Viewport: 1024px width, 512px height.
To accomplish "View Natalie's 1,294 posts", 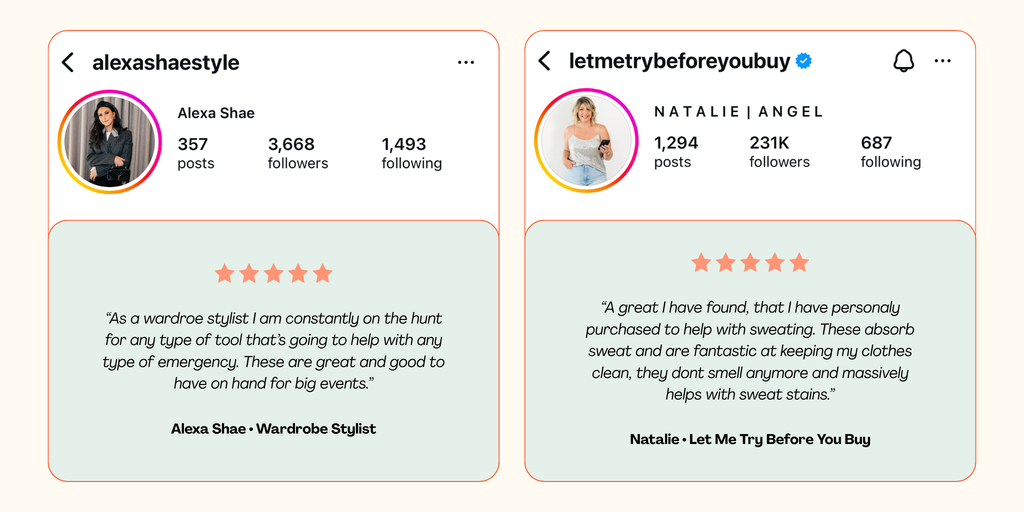I will click(675, 152).
